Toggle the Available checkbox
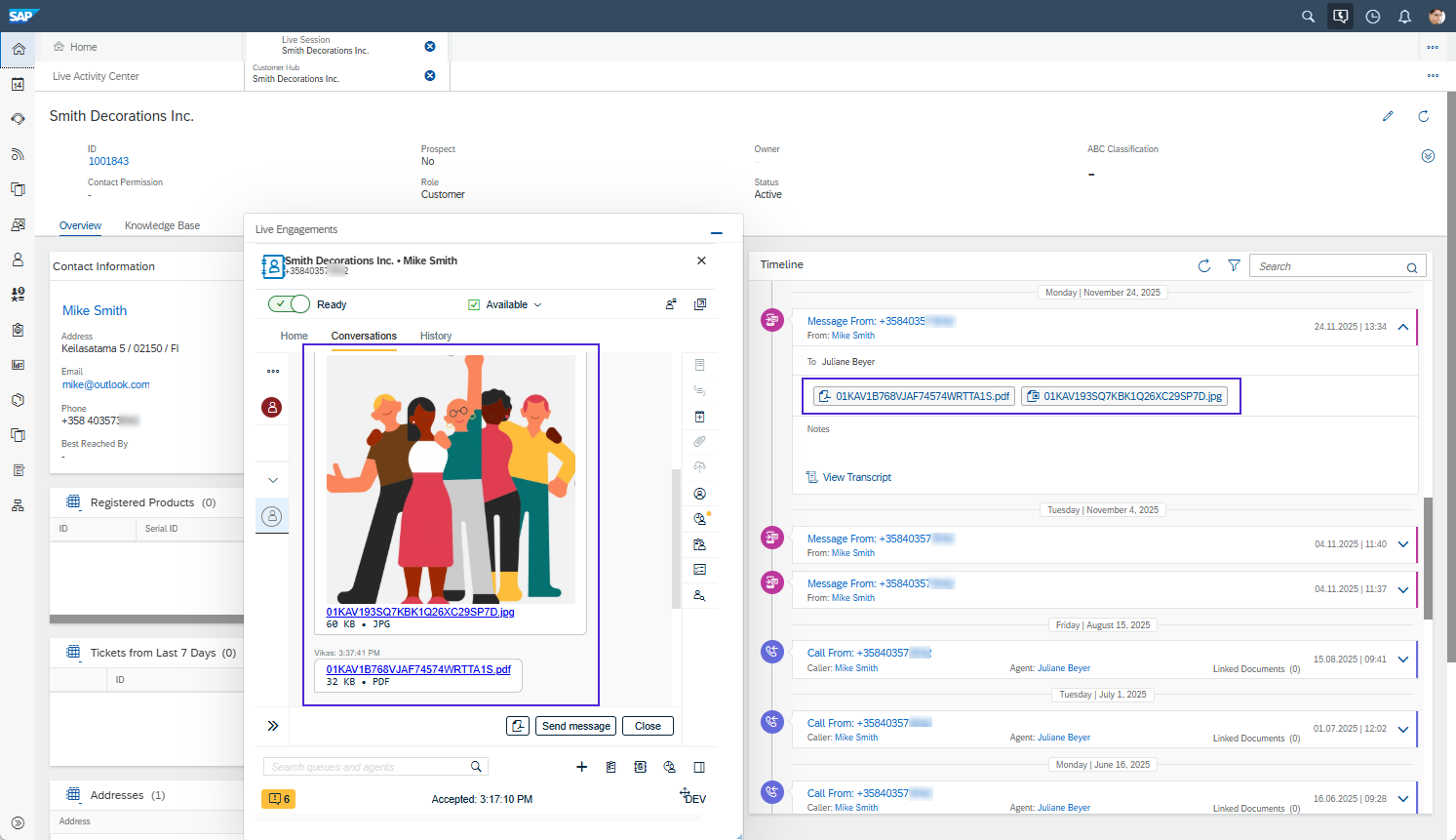 coord(474,304)
